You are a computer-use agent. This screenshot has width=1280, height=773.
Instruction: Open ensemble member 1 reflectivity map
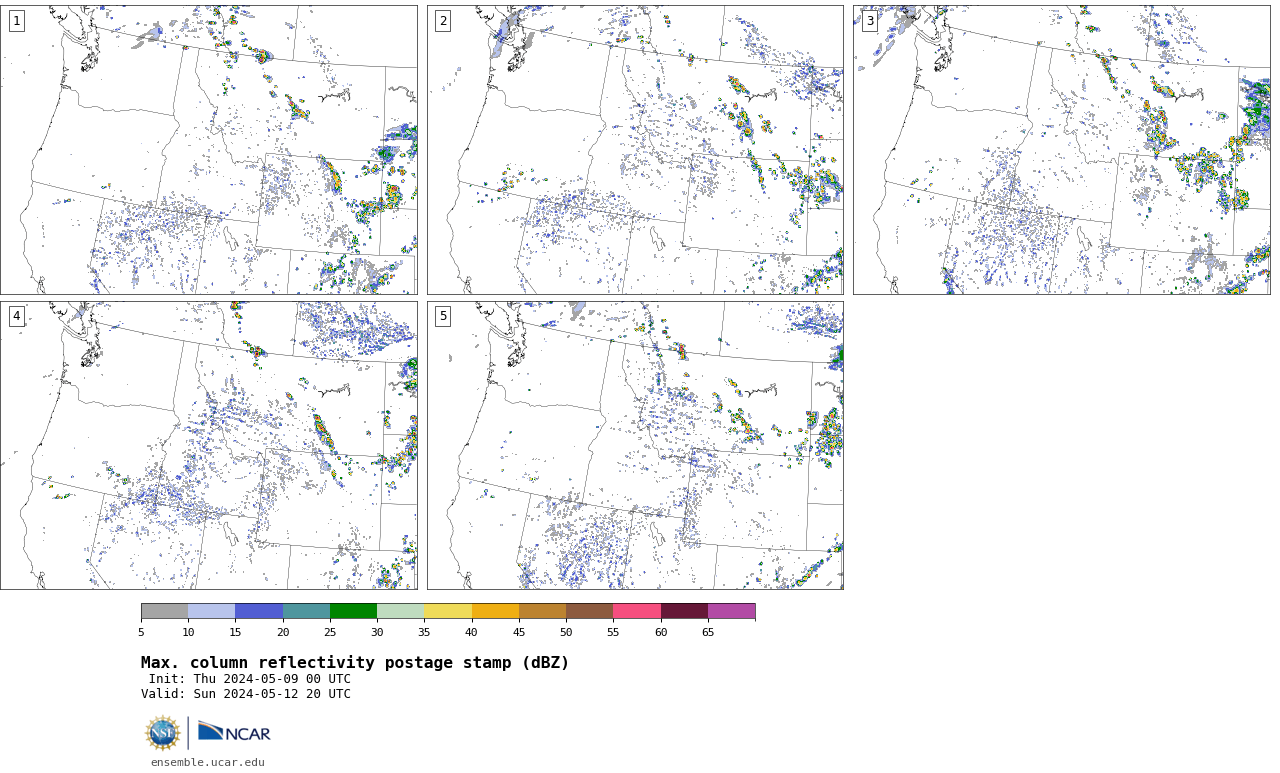point(209,150)
